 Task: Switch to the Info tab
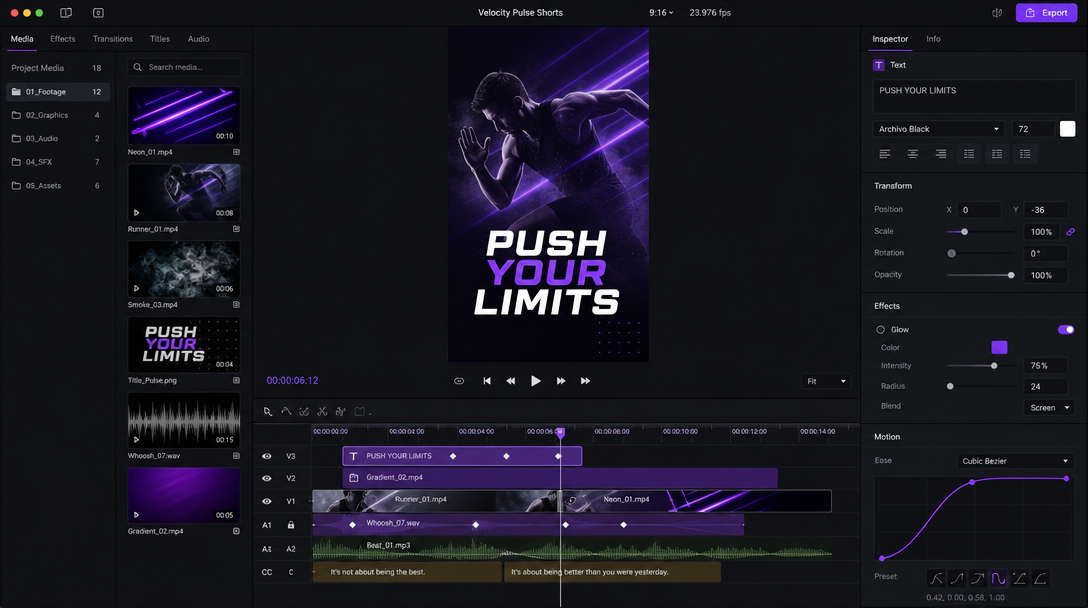pos(933,39)
